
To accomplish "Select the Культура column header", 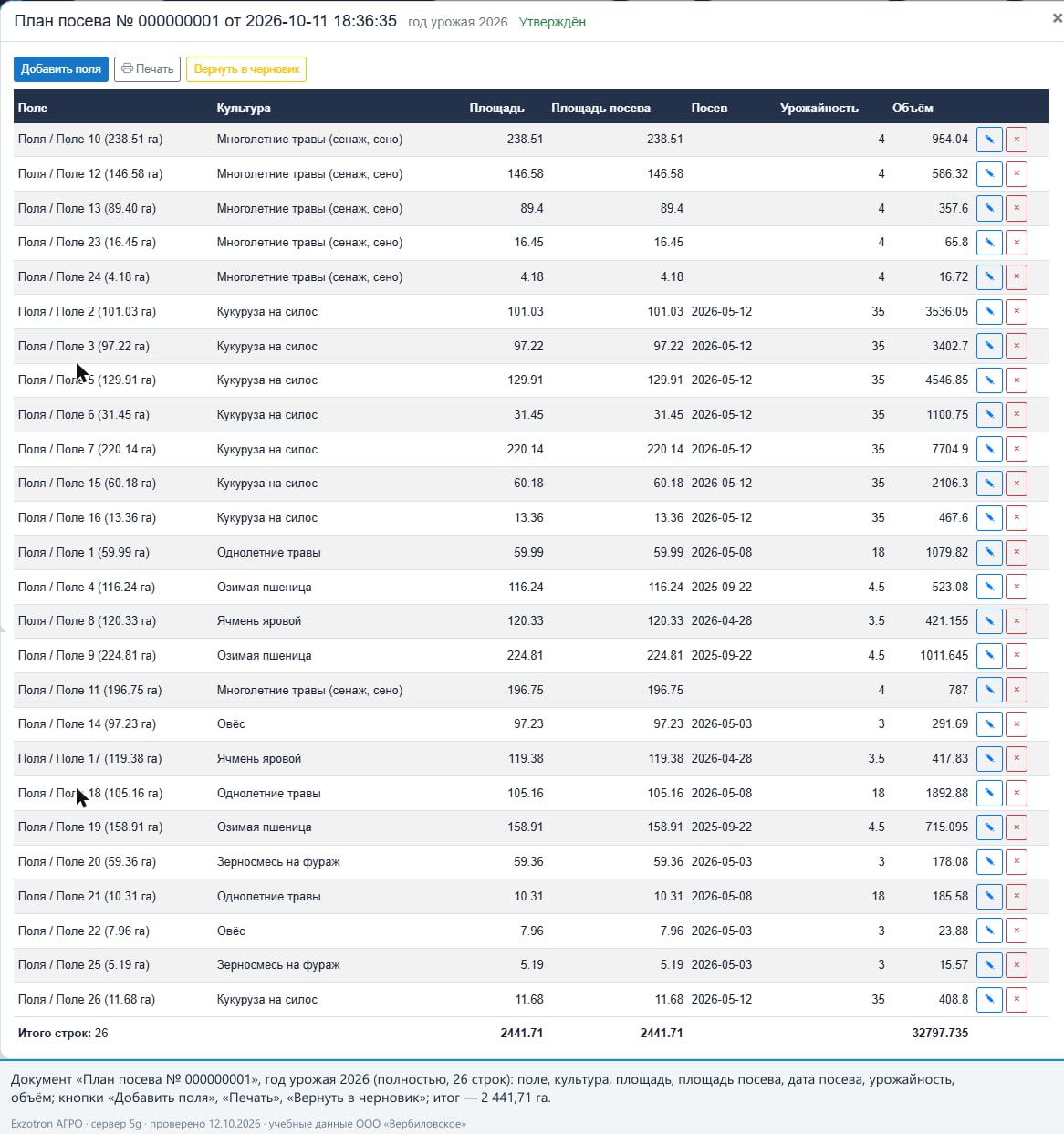I will tap(244, 108).
